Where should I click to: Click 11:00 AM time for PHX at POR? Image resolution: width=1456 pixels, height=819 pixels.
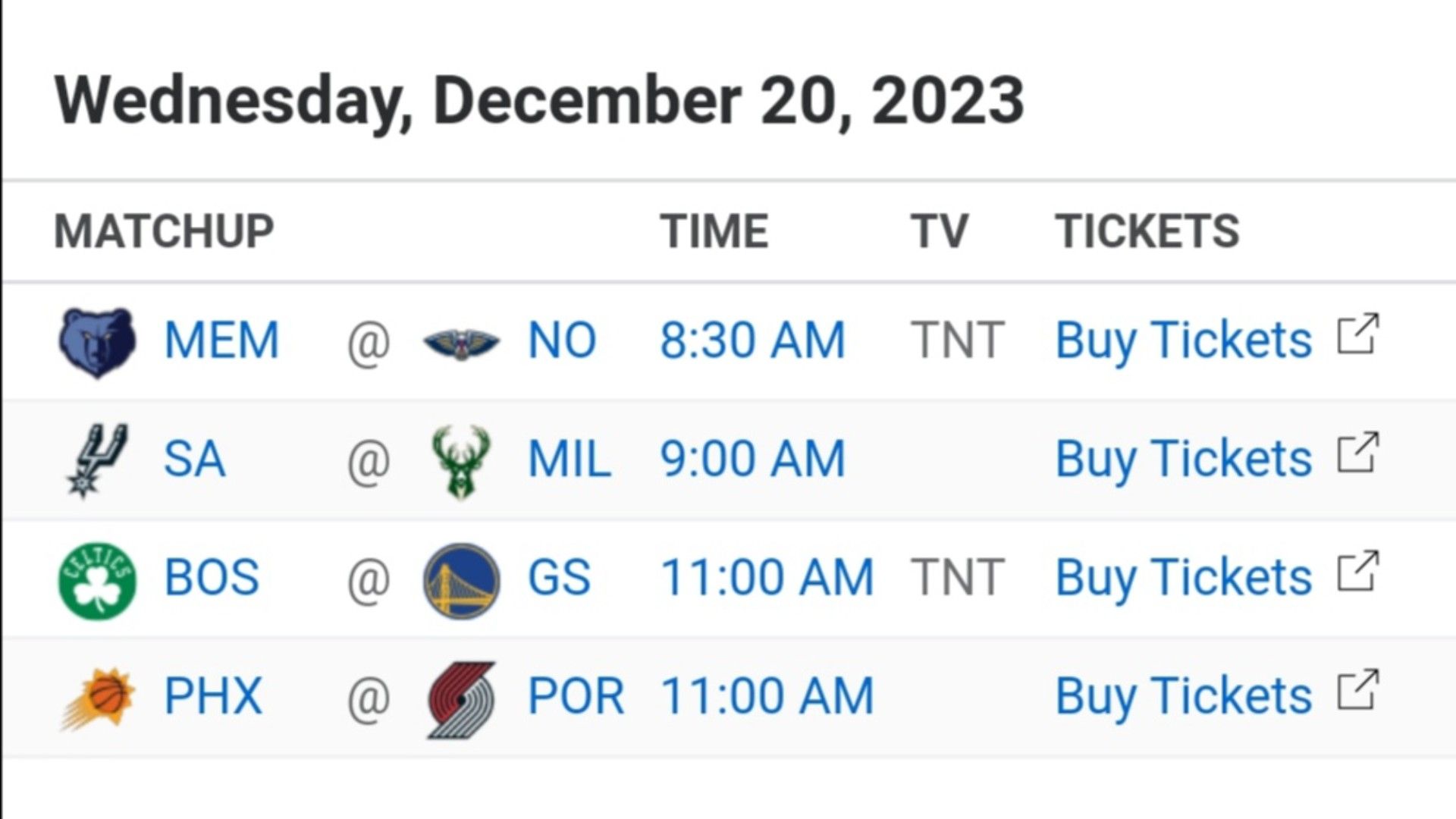[x=767, y=696]
